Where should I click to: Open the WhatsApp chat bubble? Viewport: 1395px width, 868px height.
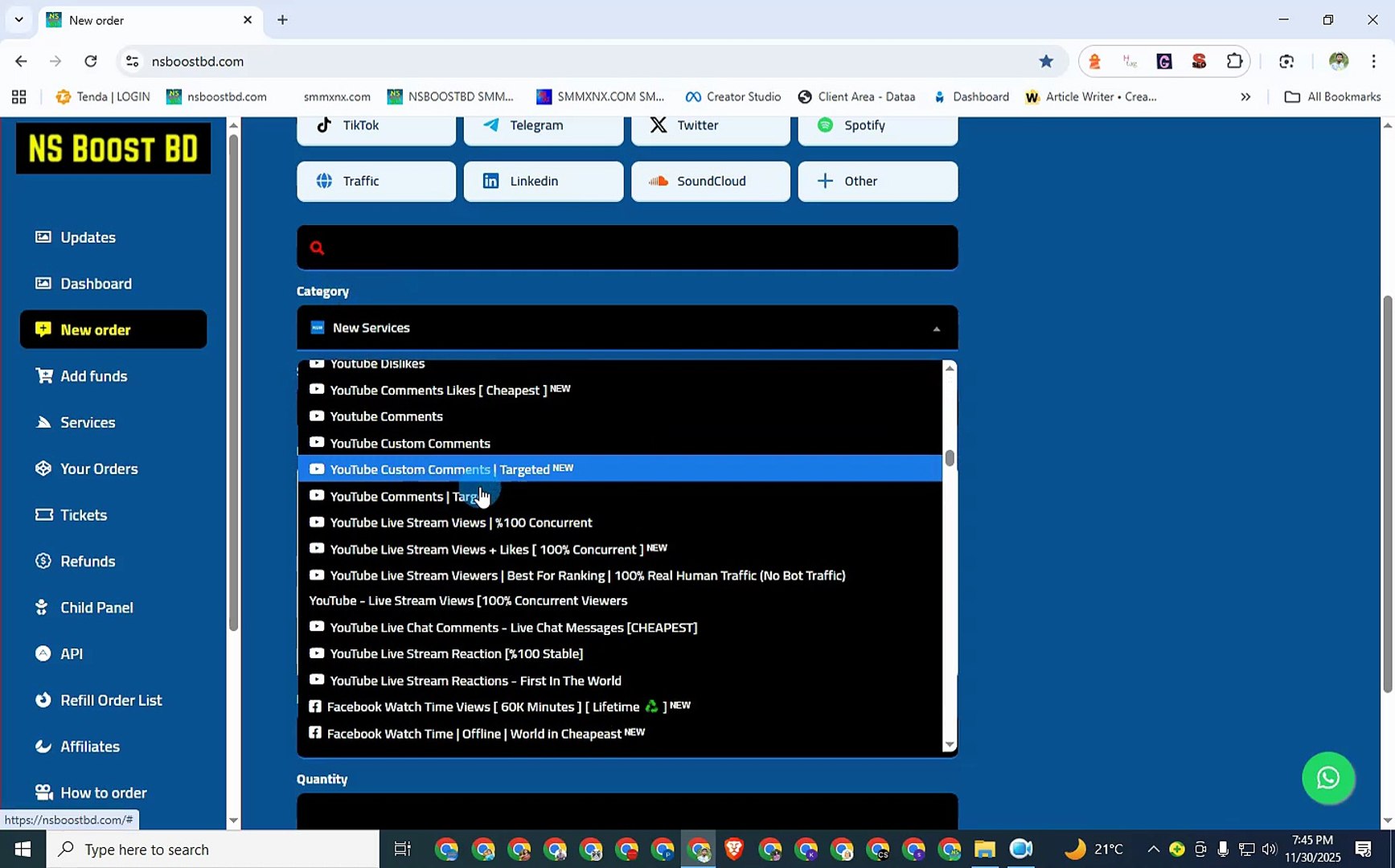pyautogui.click(x=1328, y=778)
